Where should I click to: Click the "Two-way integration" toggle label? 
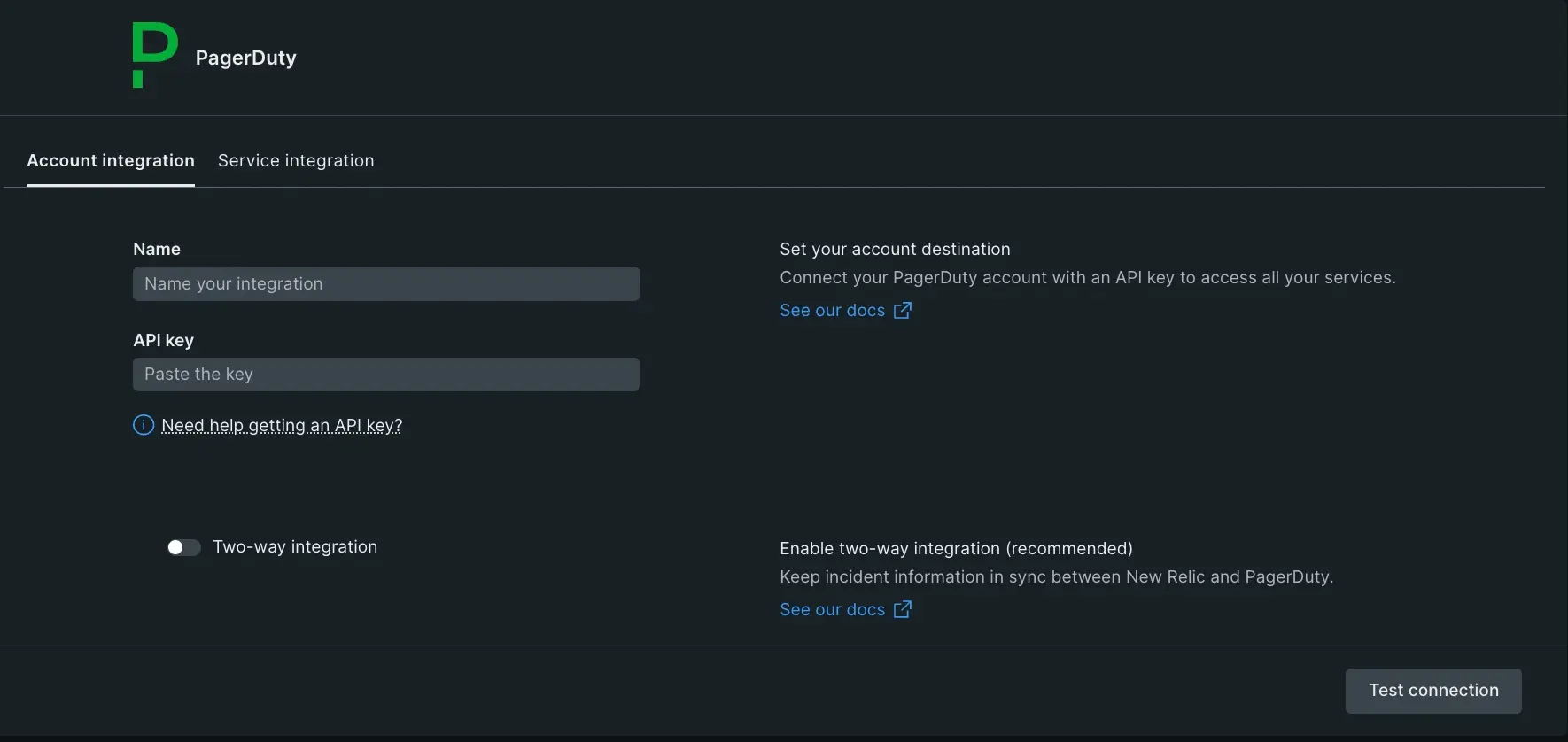point(295,547)
